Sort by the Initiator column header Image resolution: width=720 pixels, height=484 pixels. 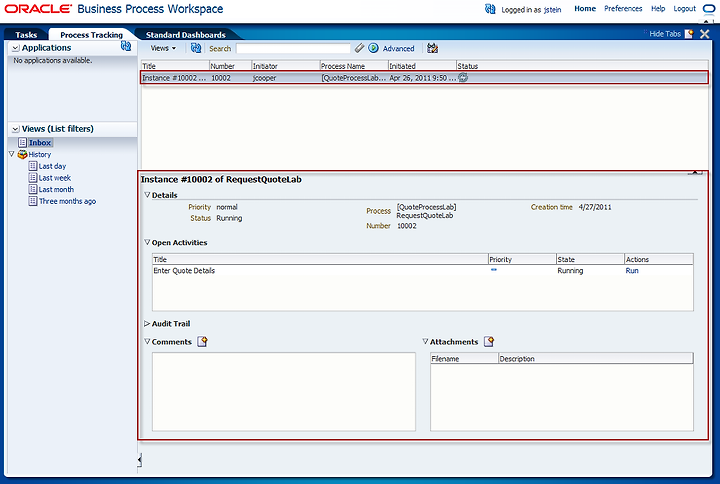click(x=286, y=66)
